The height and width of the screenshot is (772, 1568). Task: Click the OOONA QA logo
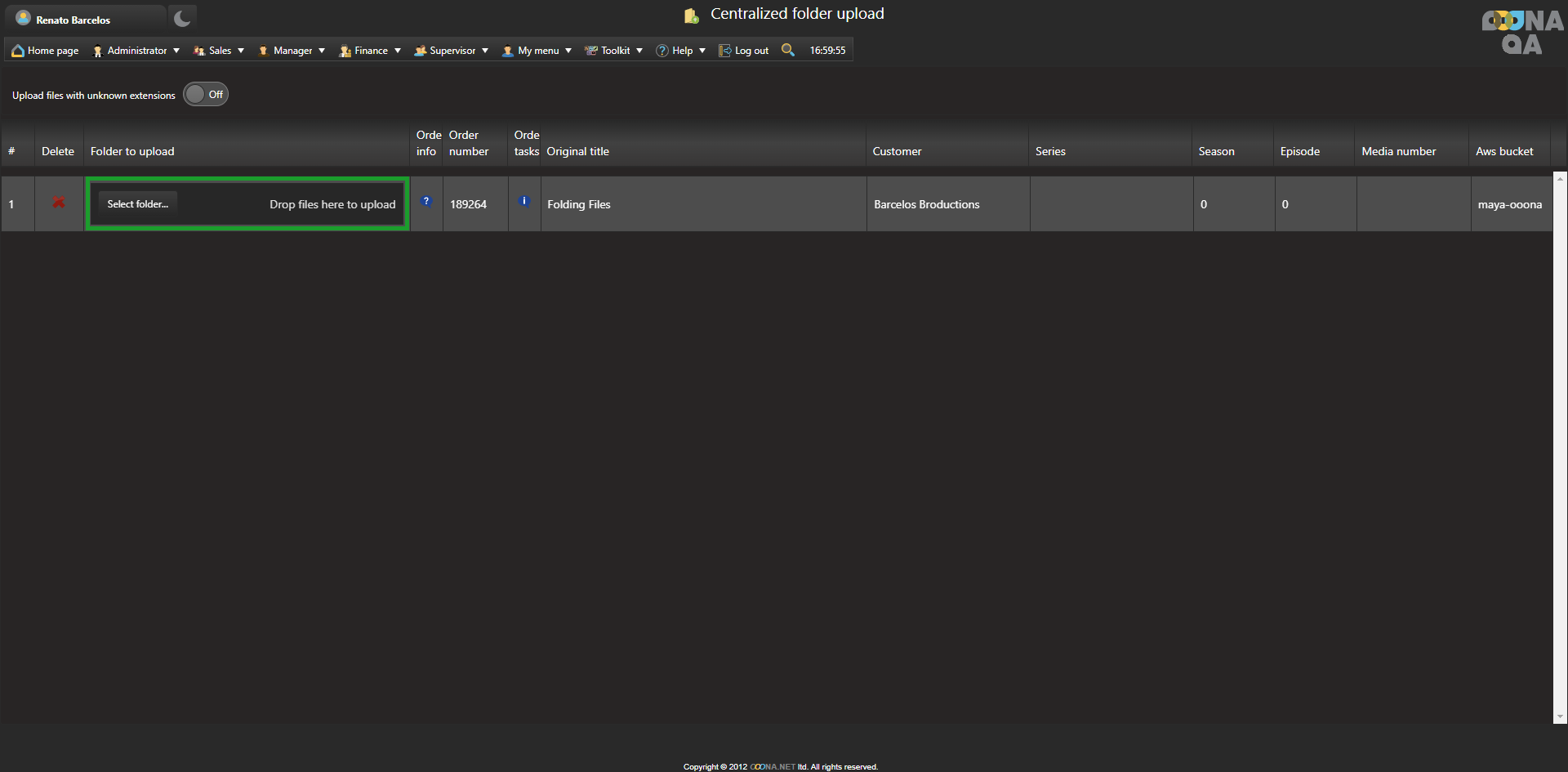(1521, 33)
